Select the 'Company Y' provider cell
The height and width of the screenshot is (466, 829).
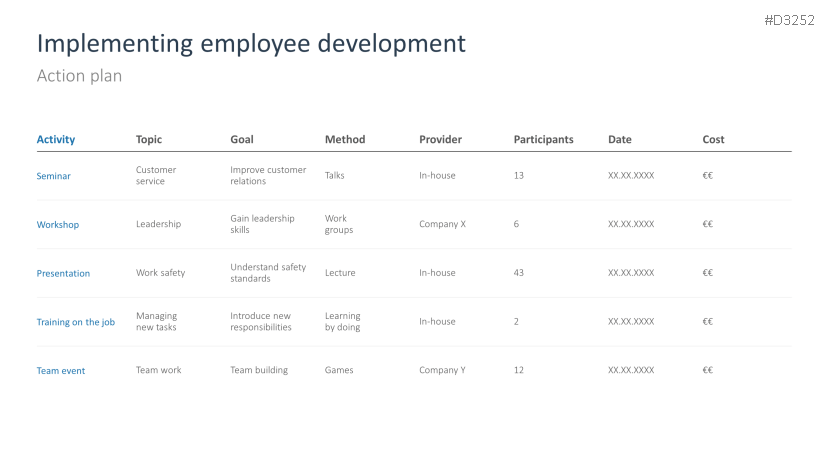[x=442, y=370]
